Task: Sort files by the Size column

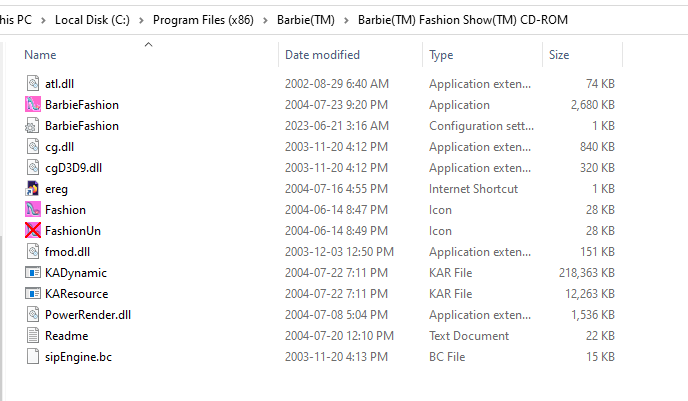Action: 559,54
